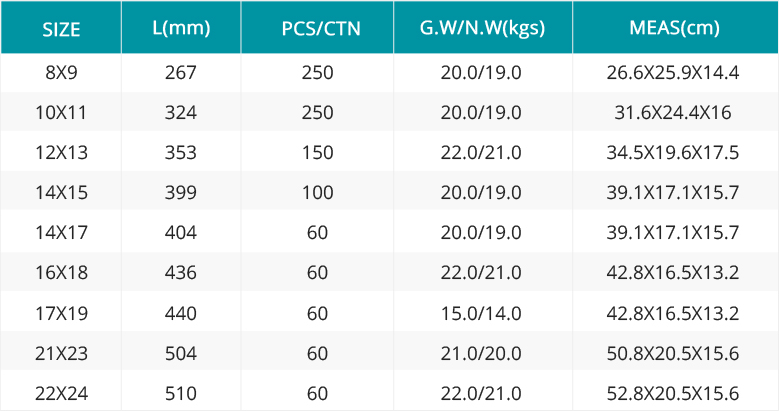Click the 510 length cell
Image resolution: width=779 pixels, height=411 pixels.
coord(181,394)
